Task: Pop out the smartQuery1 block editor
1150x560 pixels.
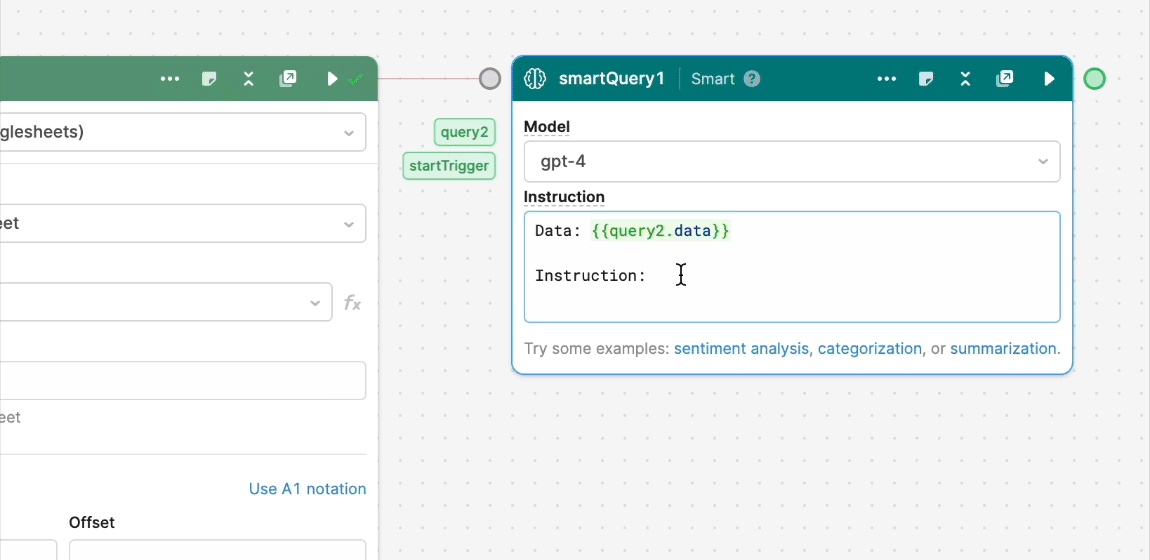Action: pos(1005,79)
